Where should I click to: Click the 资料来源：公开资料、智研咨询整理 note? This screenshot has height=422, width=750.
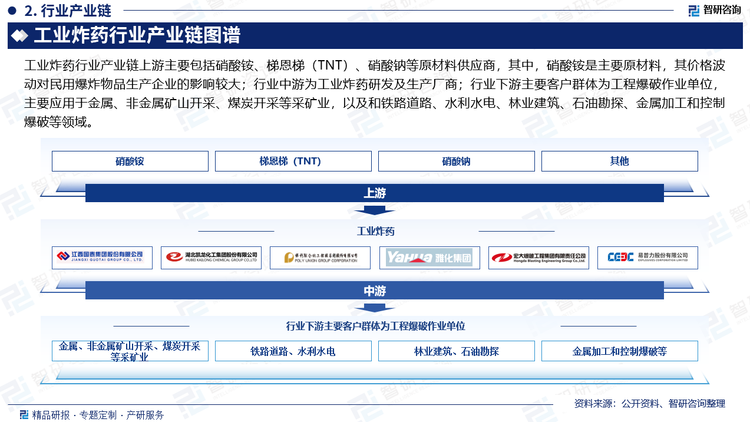tap(650, 404)
